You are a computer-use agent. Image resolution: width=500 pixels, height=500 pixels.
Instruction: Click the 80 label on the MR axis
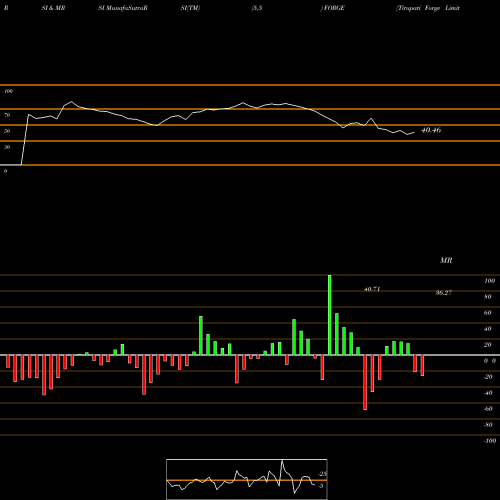click(488, 297)
